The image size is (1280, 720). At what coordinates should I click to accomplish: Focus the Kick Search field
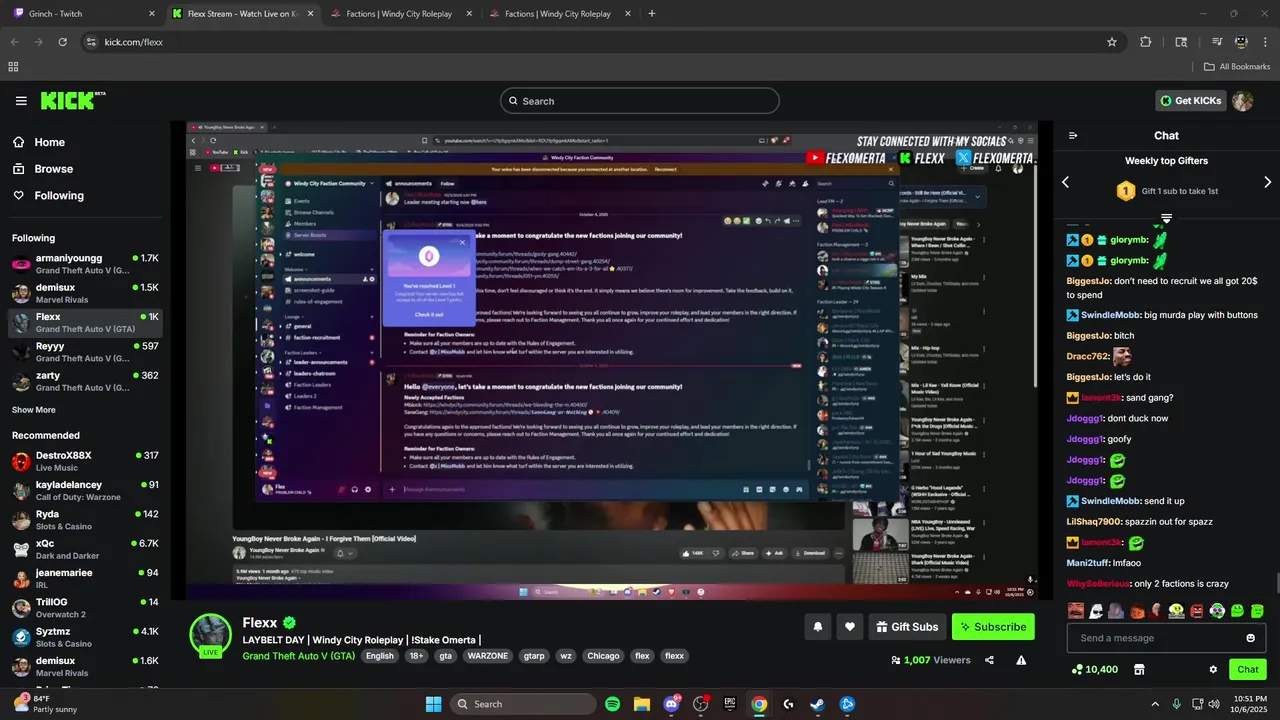tap(640, 101)
